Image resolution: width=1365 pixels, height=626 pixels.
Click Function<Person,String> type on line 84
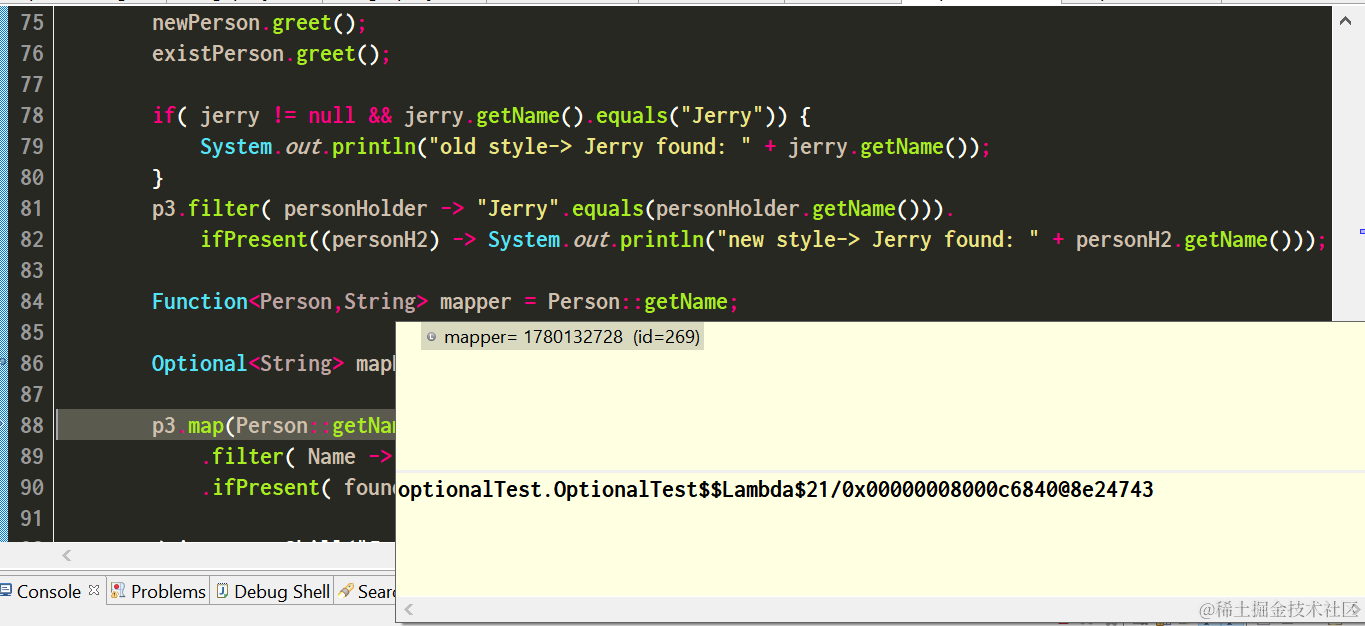(x=290, y=301)
